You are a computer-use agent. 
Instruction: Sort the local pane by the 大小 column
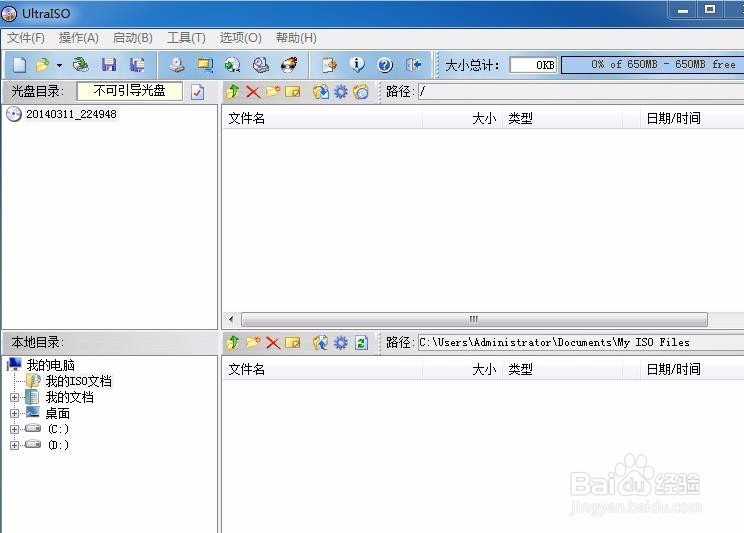pos(462,369)
